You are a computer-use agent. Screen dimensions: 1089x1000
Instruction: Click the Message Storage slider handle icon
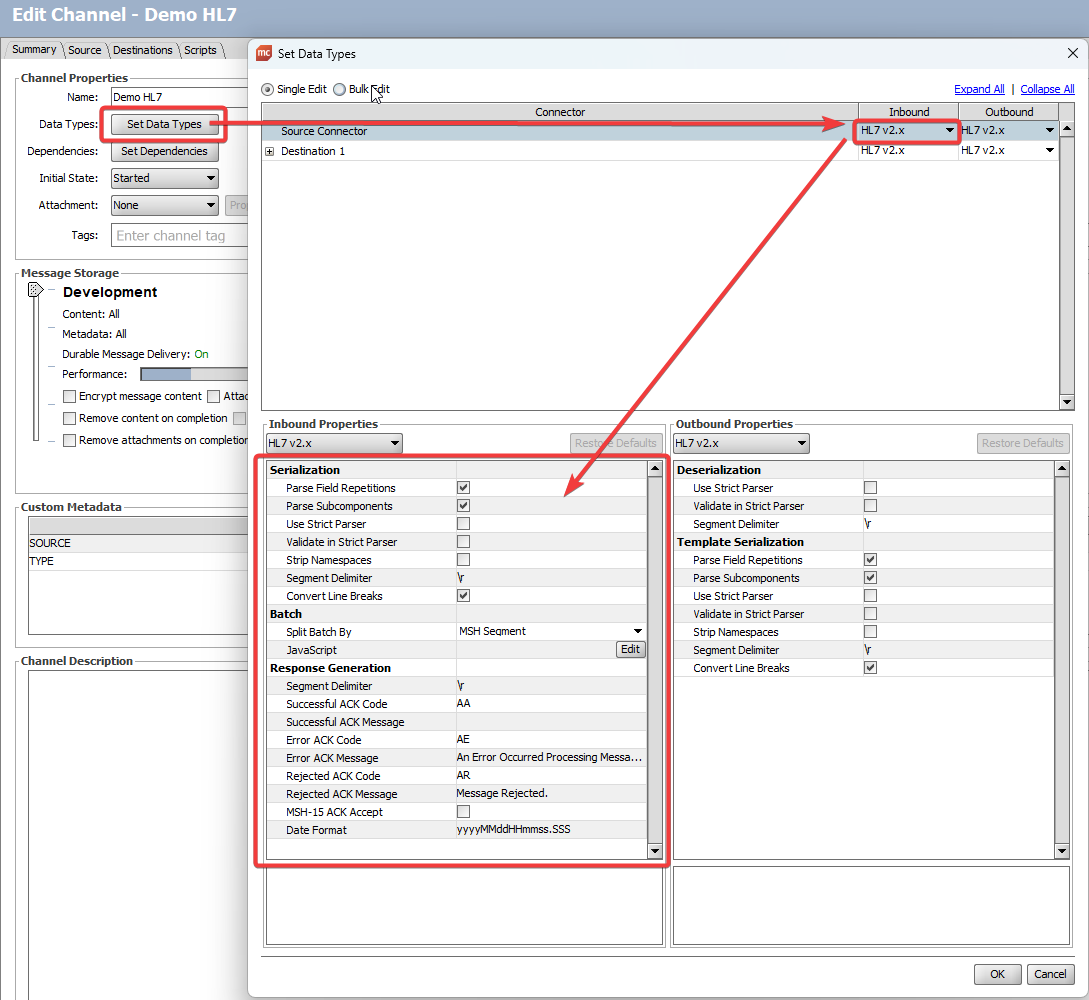35,290
